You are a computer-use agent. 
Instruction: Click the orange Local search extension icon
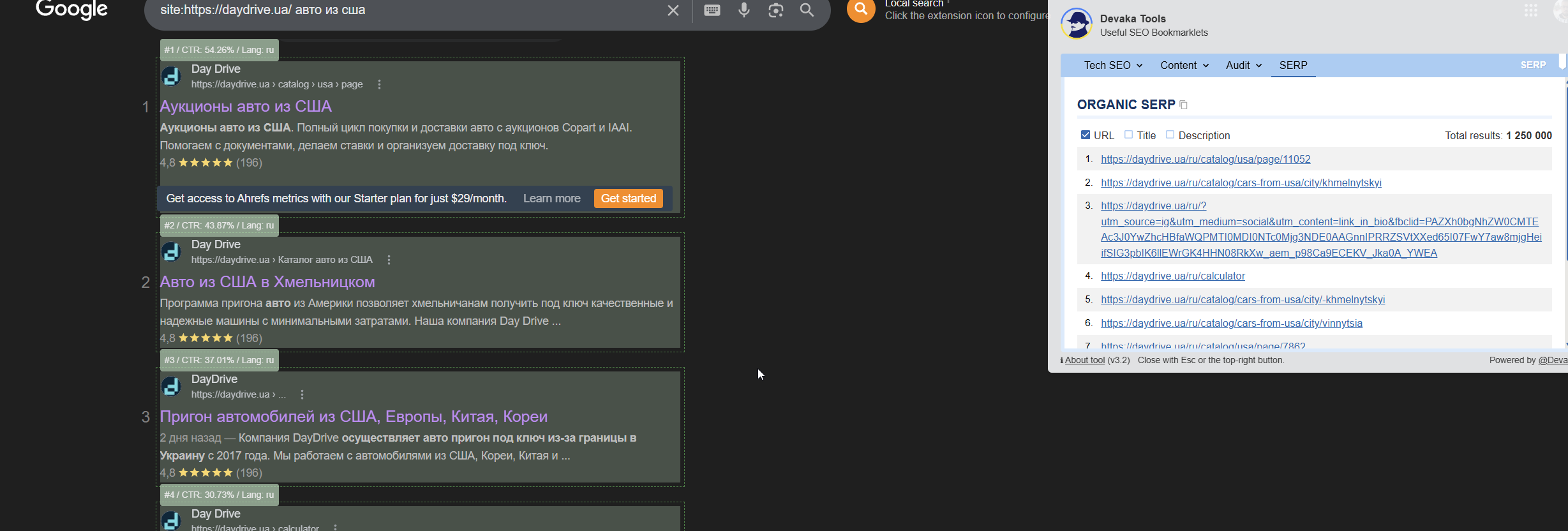[861, 10]
